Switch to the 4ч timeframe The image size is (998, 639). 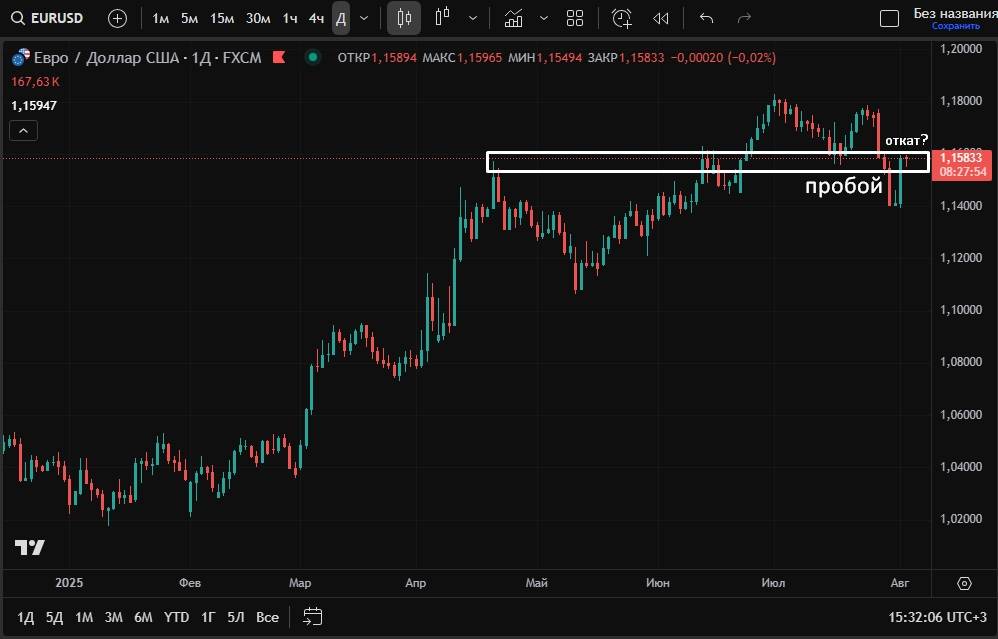pos(316,18)
